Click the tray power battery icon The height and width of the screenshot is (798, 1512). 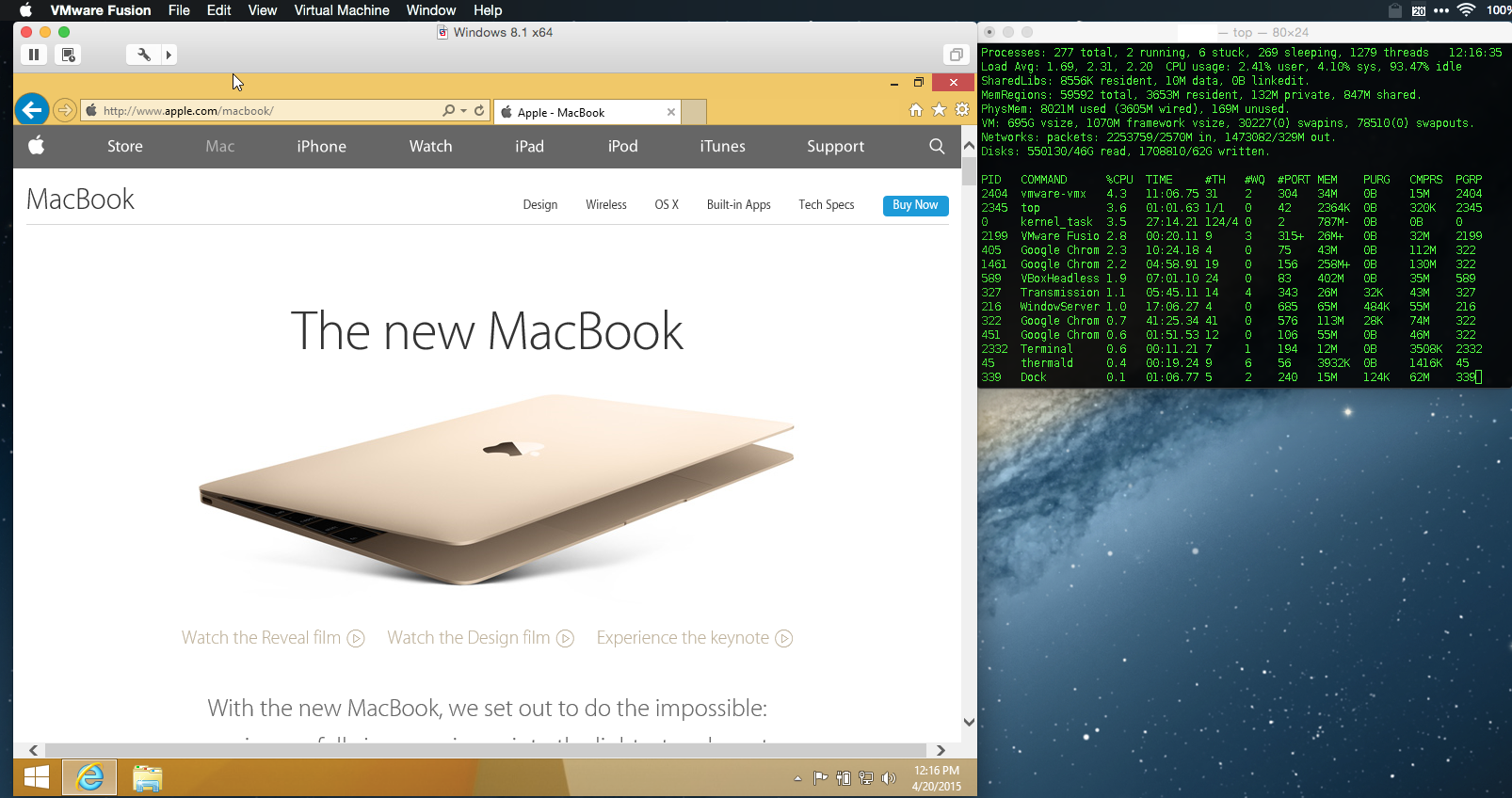844,778
